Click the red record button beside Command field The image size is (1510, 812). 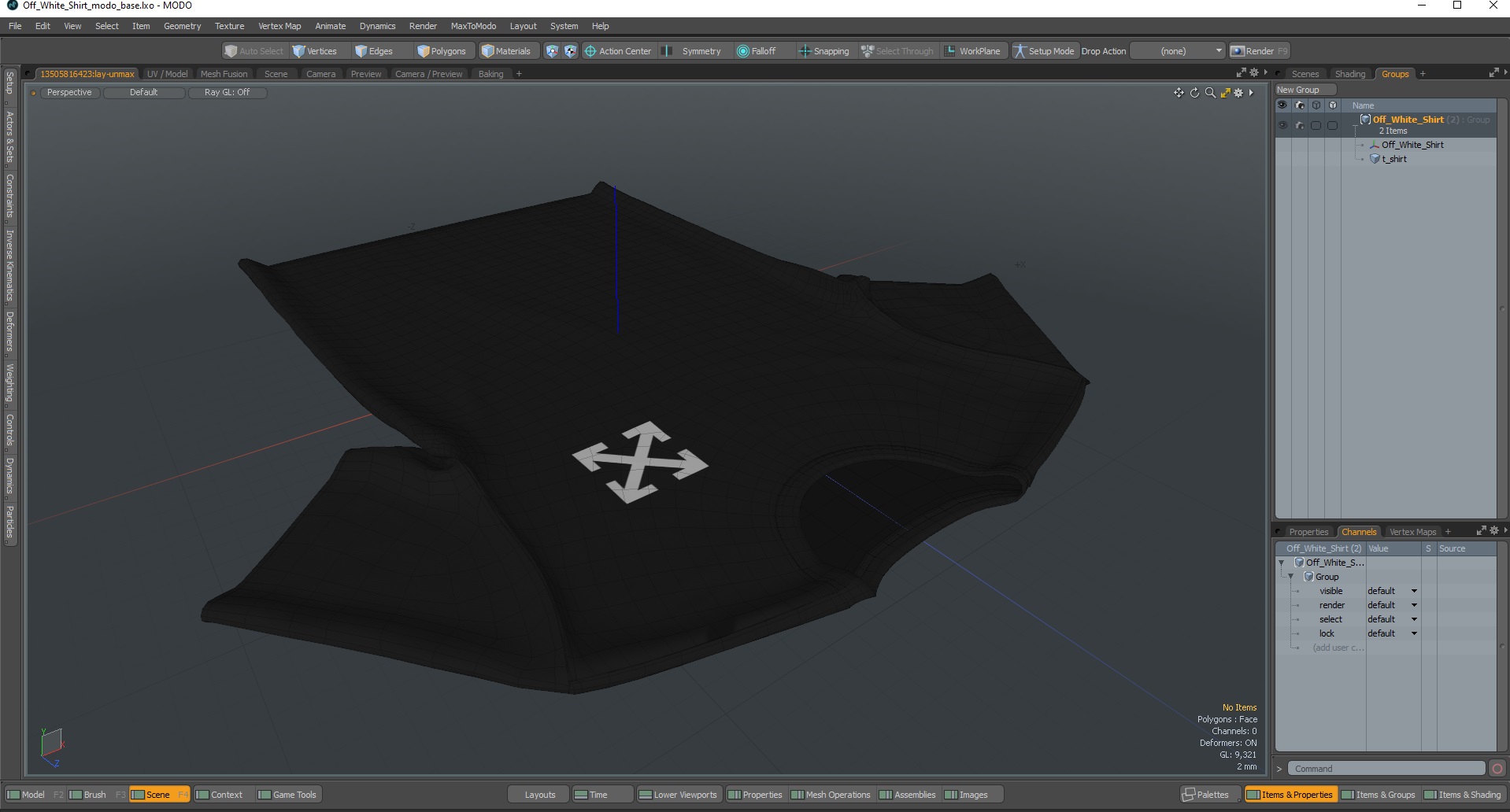pyautogui.click(x=1497, y=769)
